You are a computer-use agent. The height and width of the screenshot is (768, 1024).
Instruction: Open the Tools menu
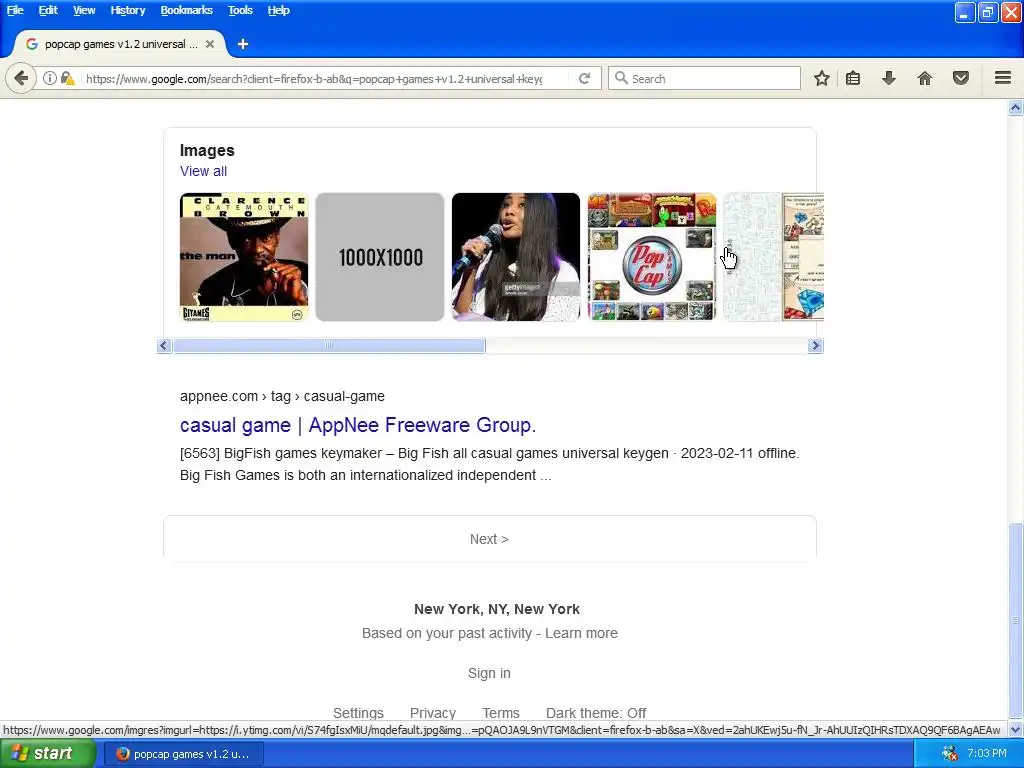240,10
